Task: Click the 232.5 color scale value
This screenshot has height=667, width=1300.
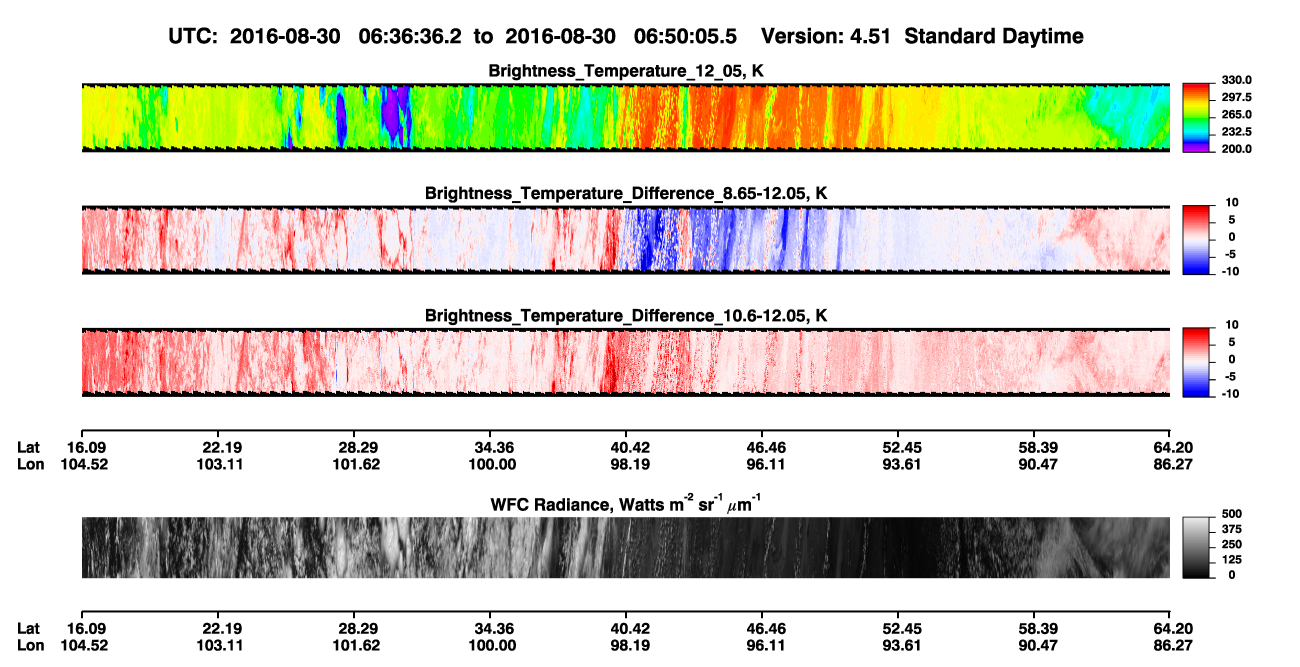Action: (1235, 131)
